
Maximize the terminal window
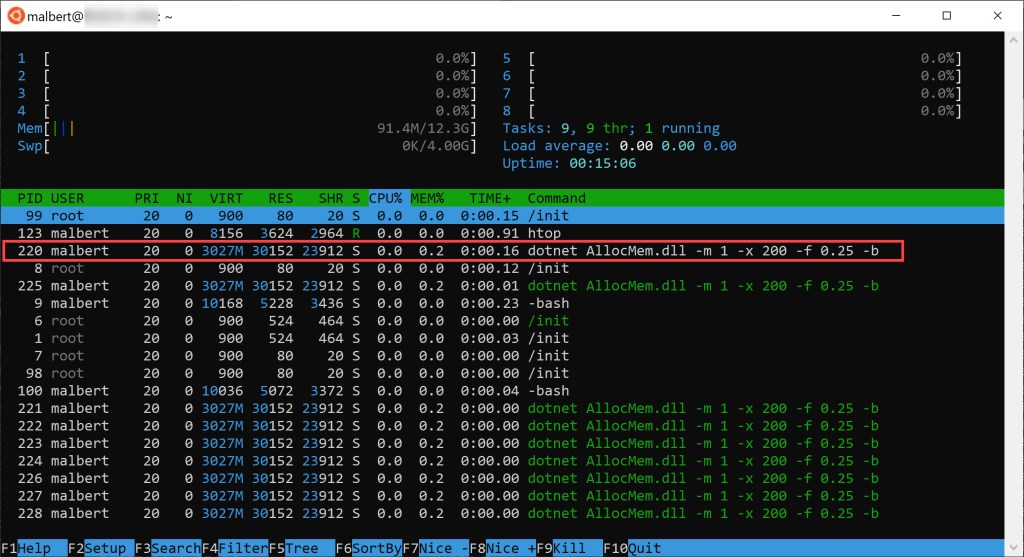tap(946, 15)
